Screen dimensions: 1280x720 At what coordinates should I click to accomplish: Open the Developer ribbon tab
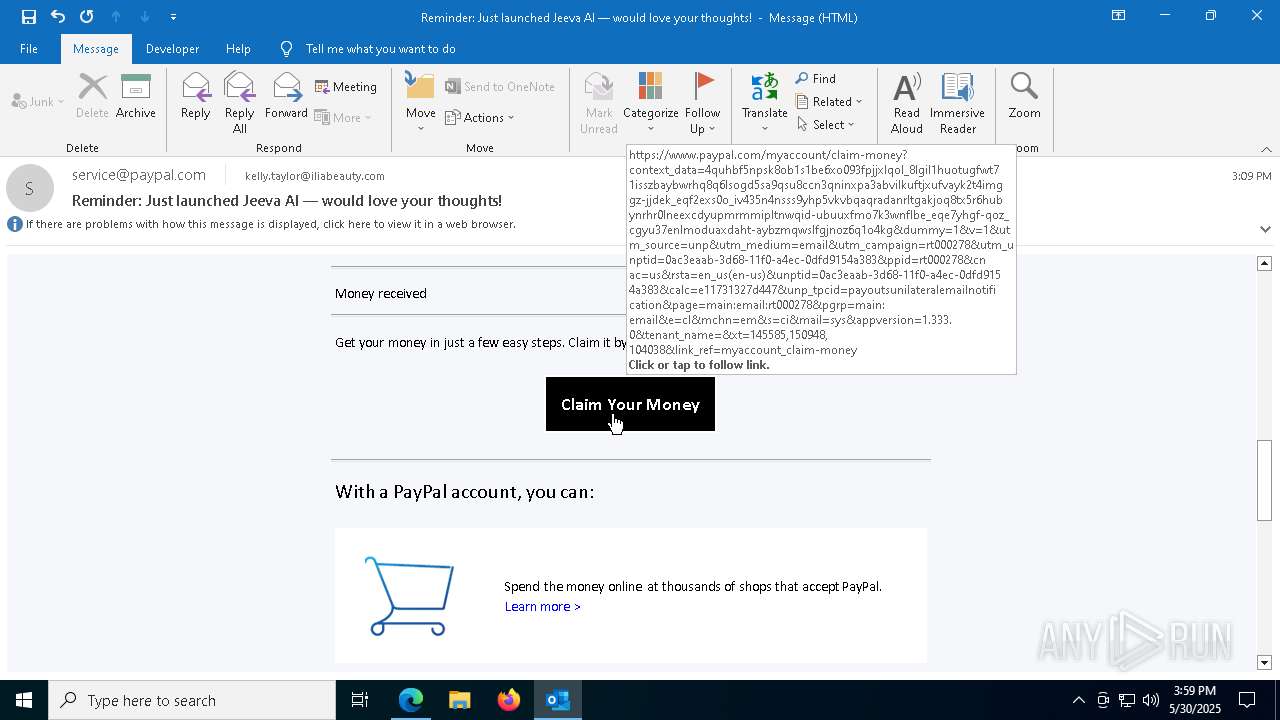tap(172, 48)
